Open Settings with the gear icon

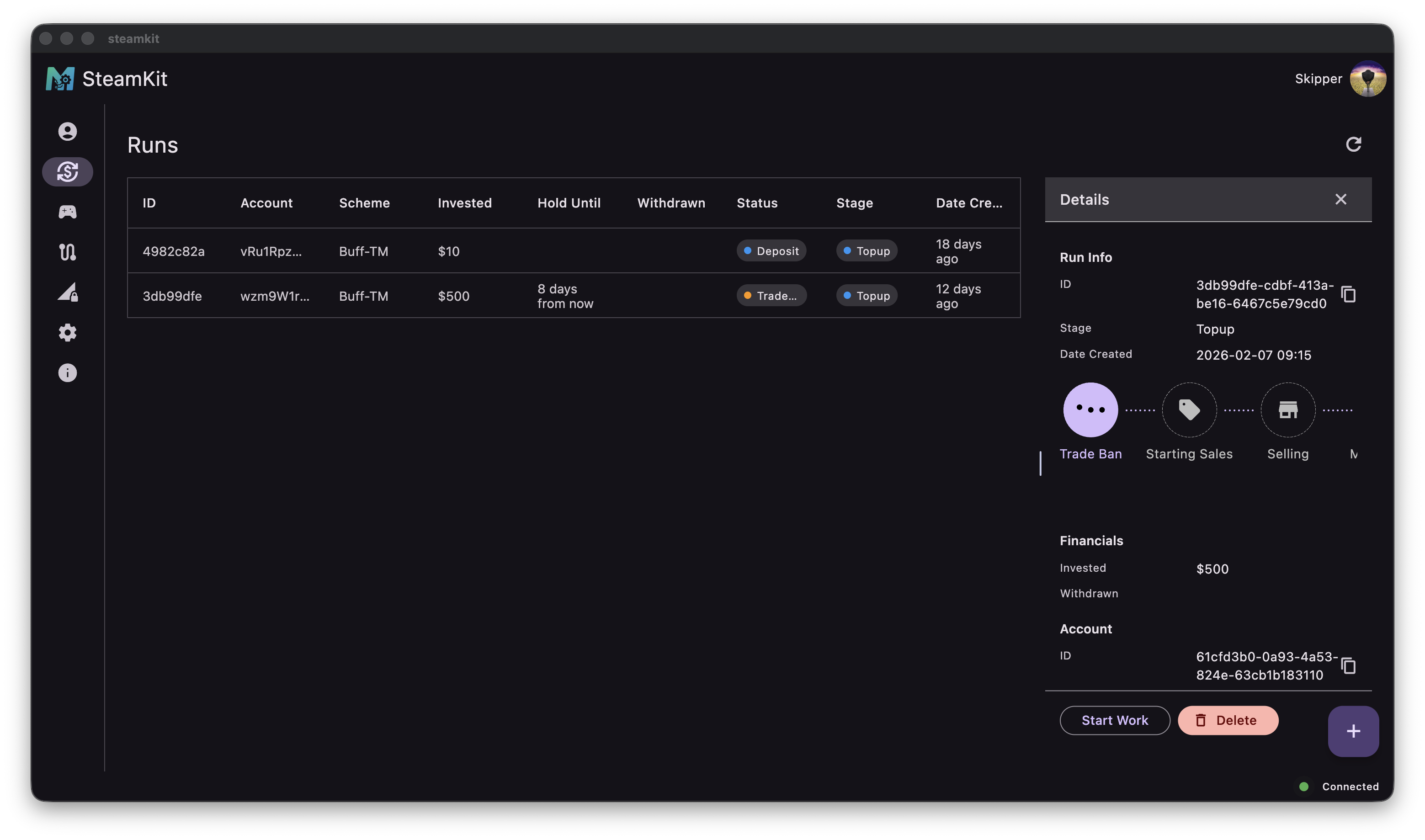click(x=67, y=333)
